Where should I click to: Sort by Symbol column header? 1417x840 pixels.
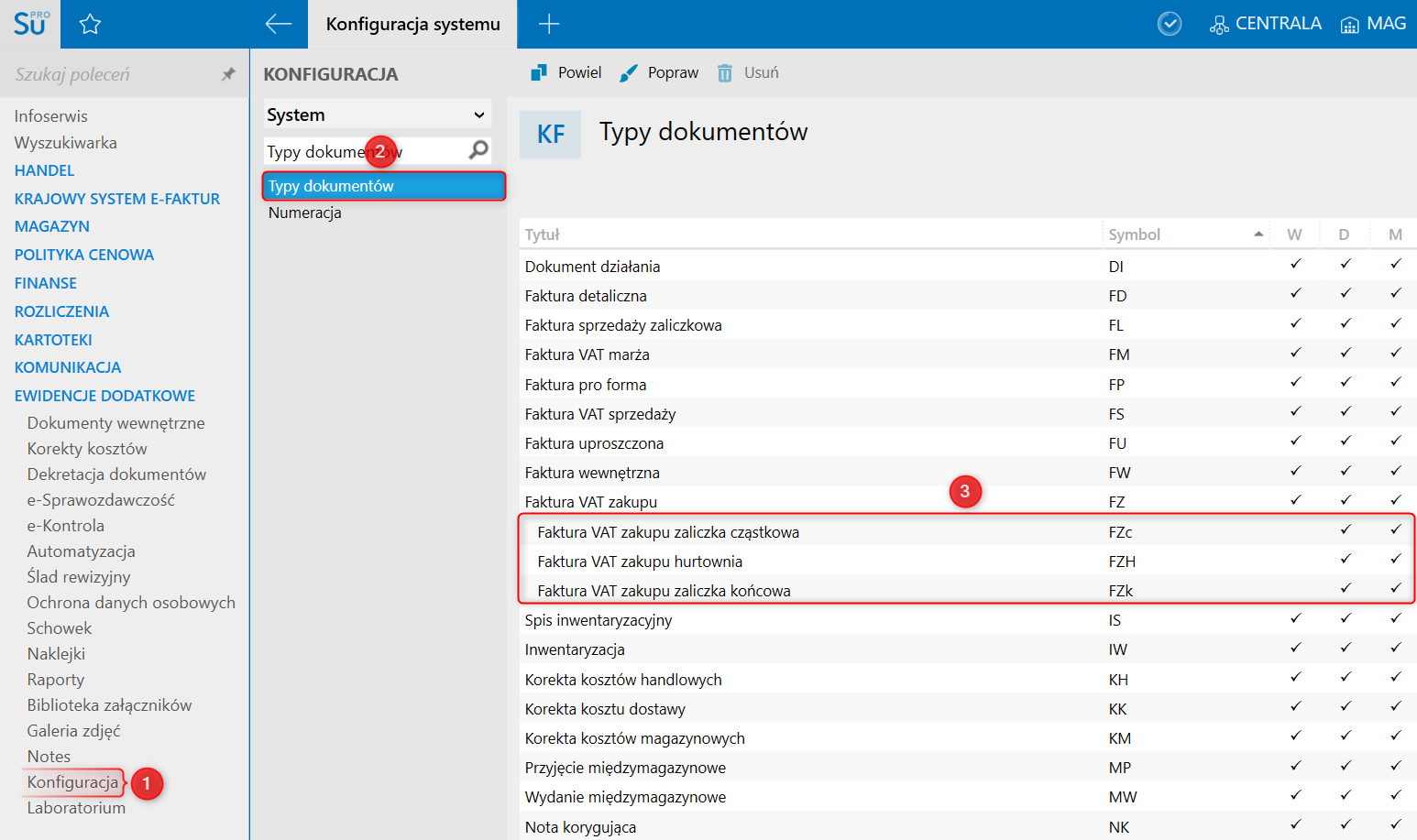coord(1185,235)
